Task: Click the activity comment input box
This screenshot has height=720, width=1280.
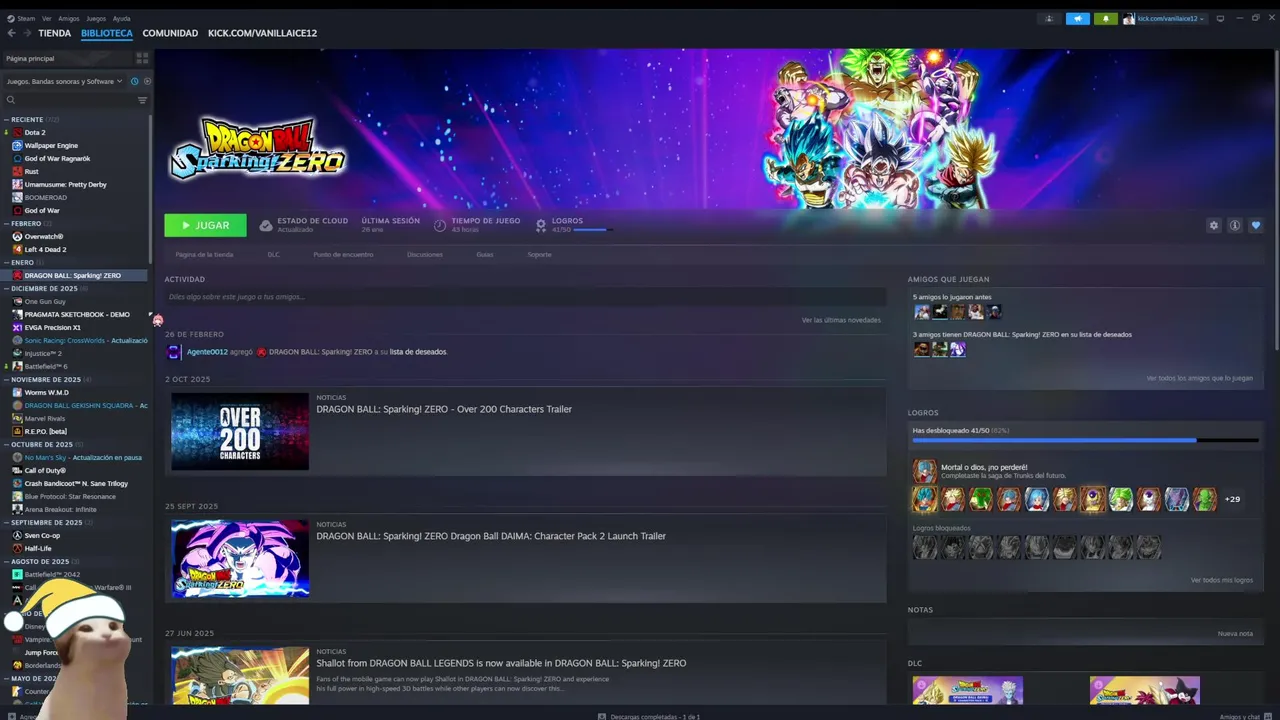Action: click(525, 297)
